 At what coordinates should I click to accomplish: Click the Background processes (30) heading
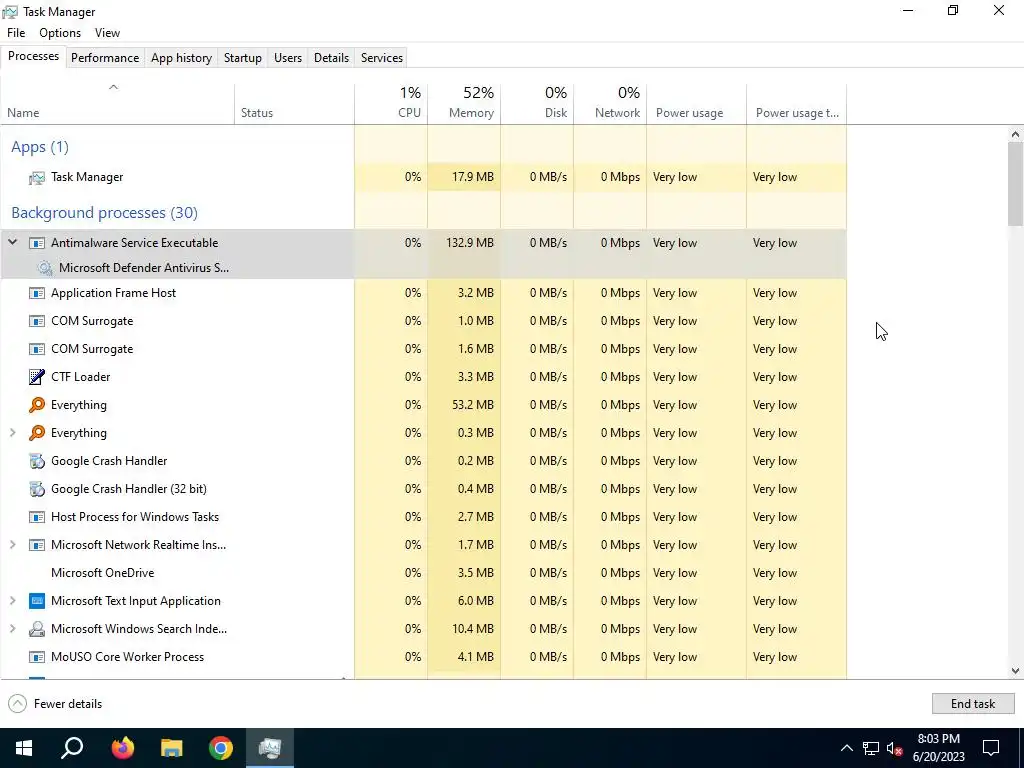click(104, 213)
